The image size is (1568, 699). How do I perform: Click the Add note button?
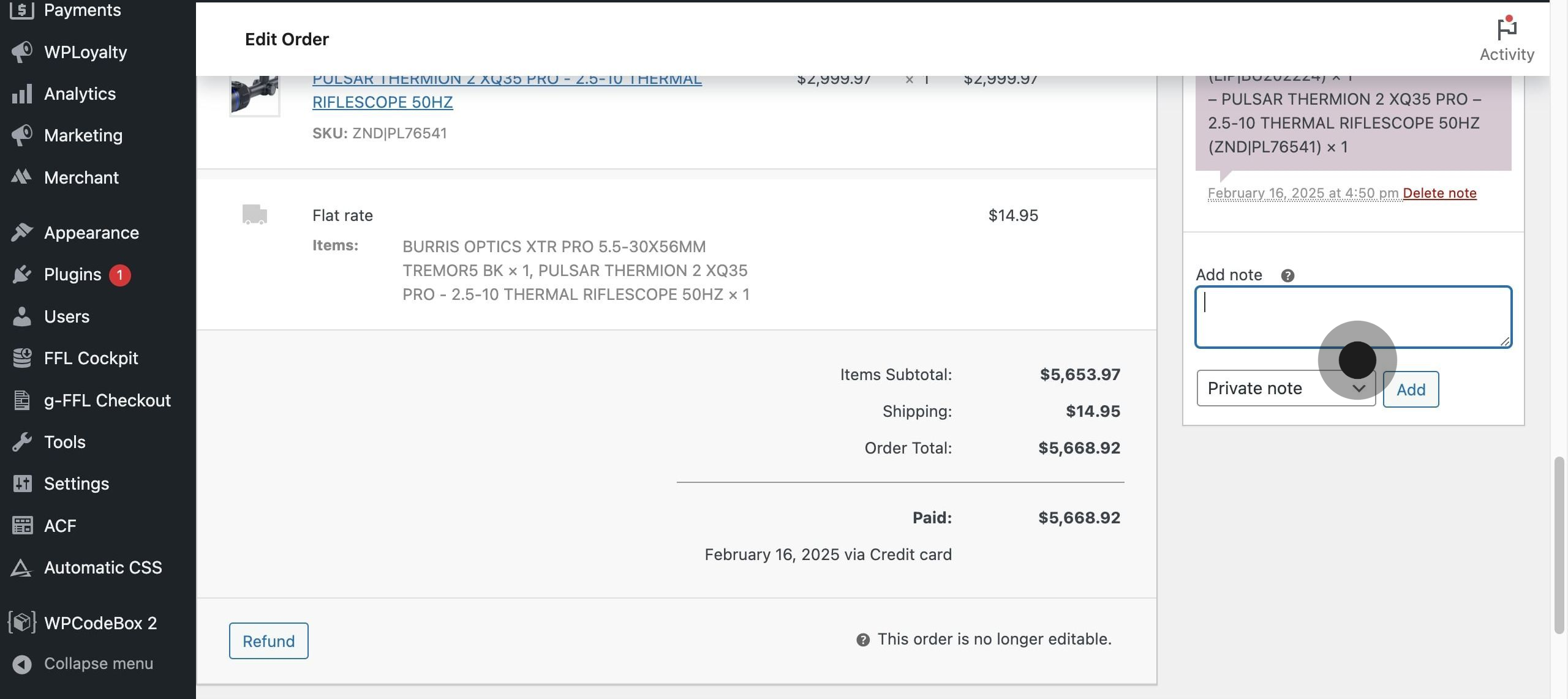[x=1410, y=389]
